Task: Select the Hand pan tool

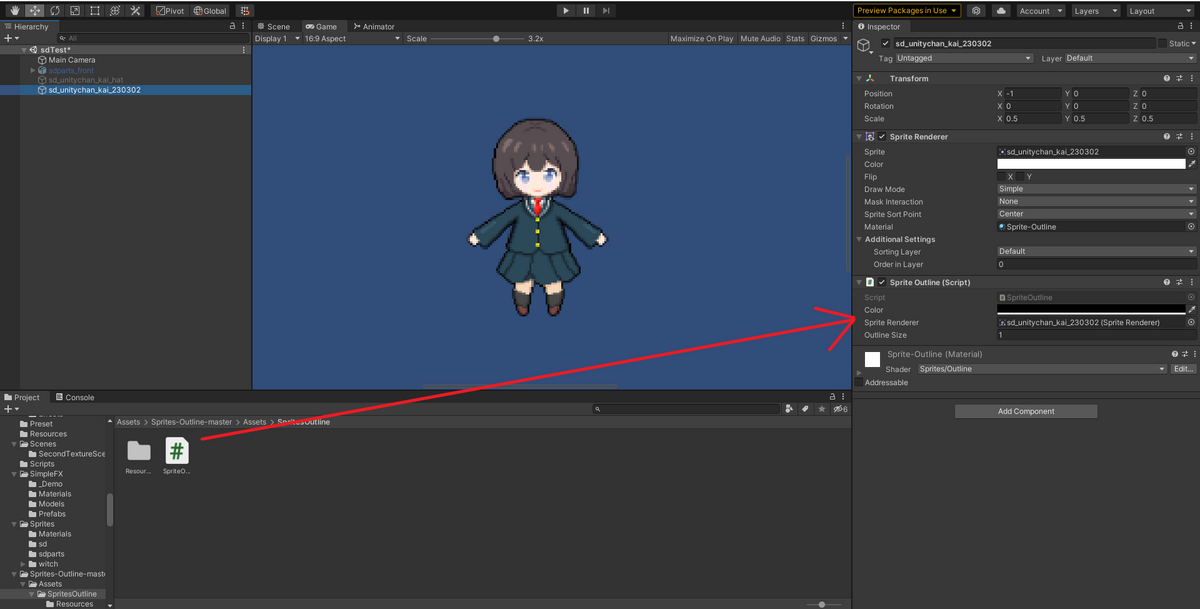Action: (14, 10)
